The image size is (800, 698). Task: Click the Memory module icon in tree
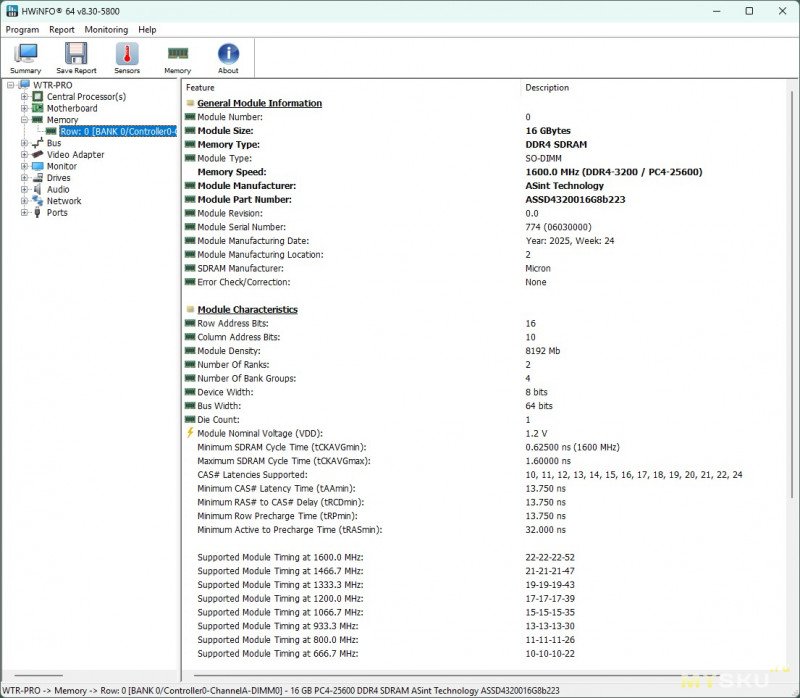click(38, 119)
